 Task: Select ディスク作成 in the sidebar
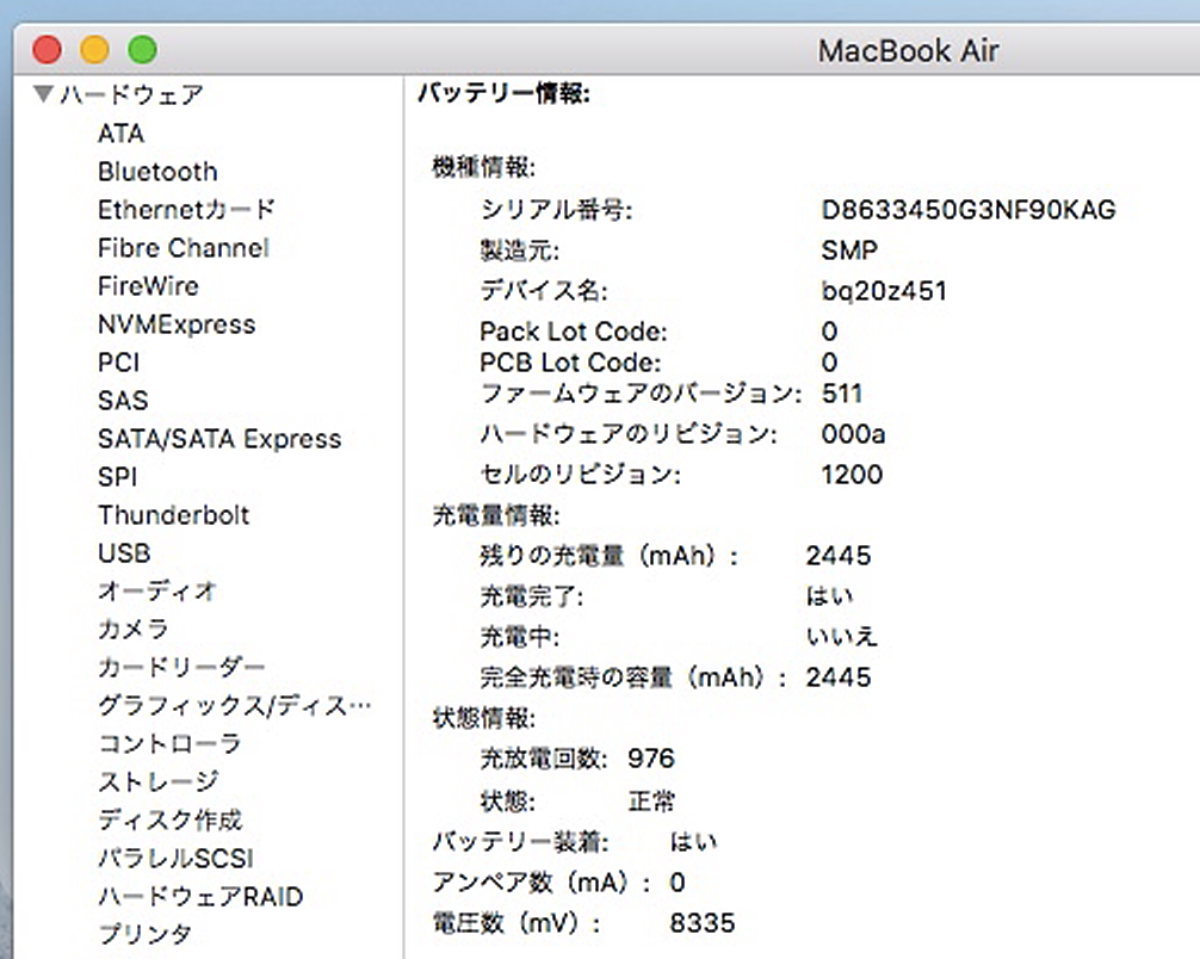170,820
